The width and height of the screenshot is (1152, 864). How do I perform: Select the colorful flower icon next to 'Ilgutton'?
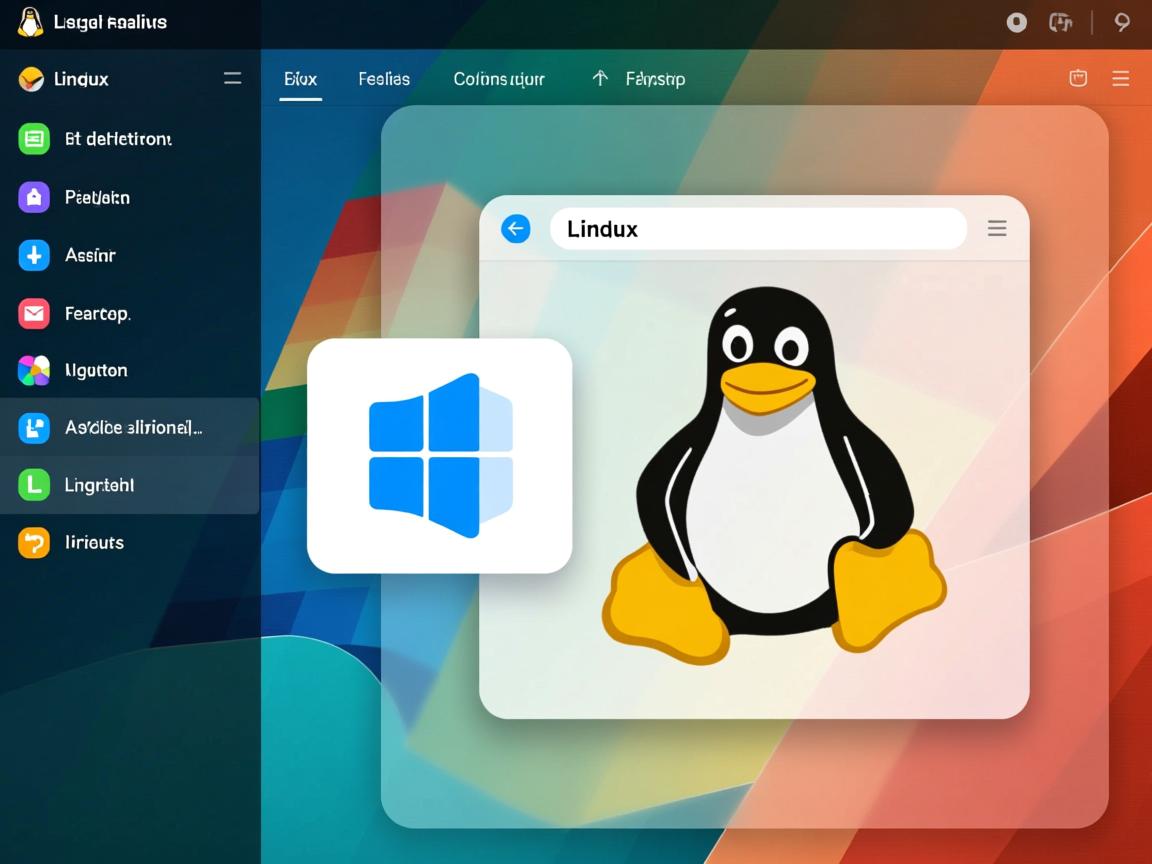pos(33,370)
